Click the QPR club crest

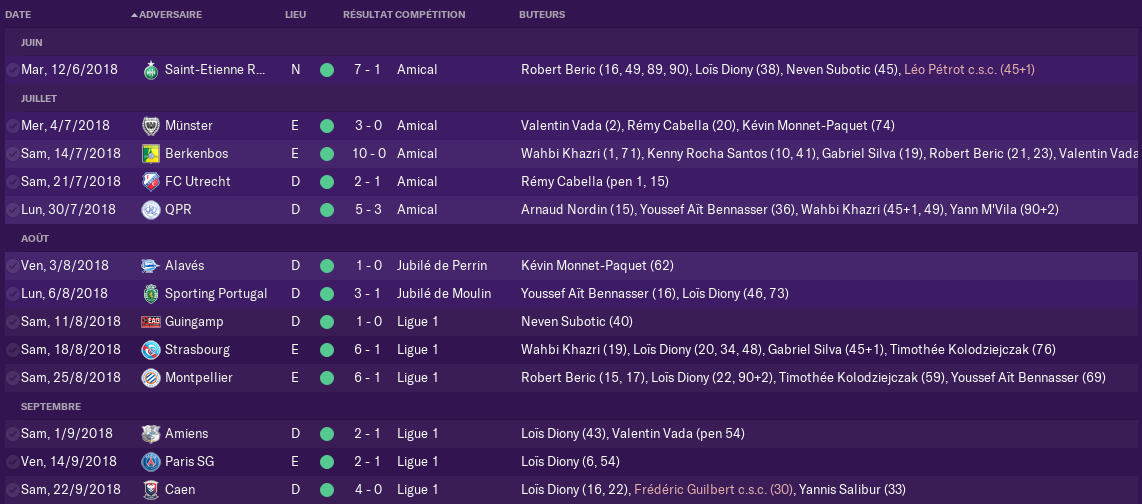[151, 210]
